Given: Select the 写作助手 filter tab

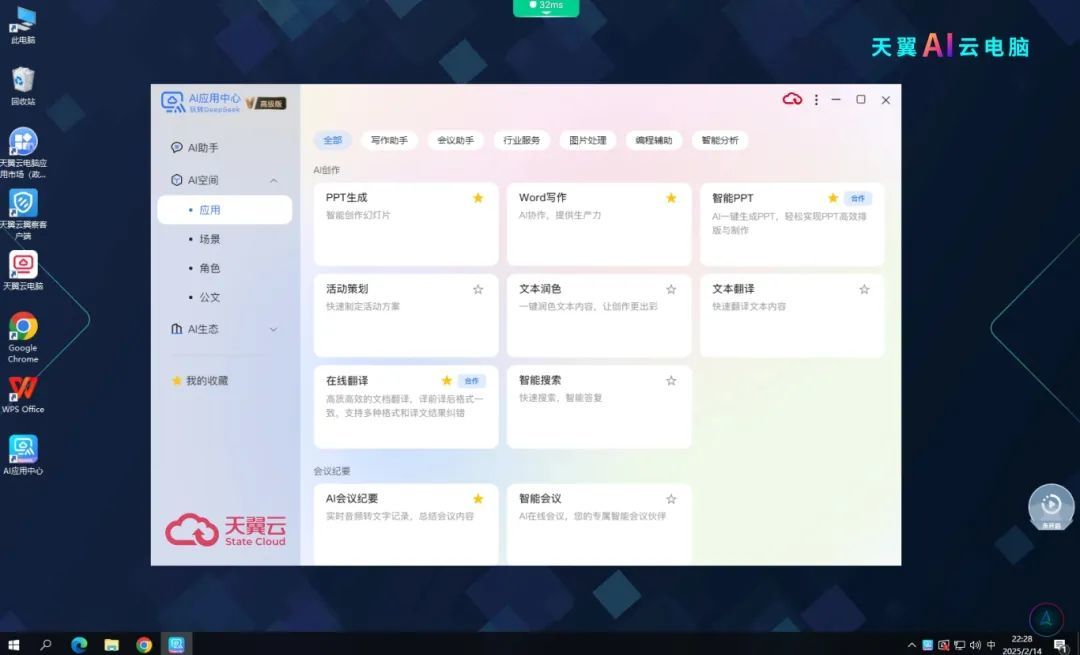Looking at the screenshot, I should click(389, 141).
